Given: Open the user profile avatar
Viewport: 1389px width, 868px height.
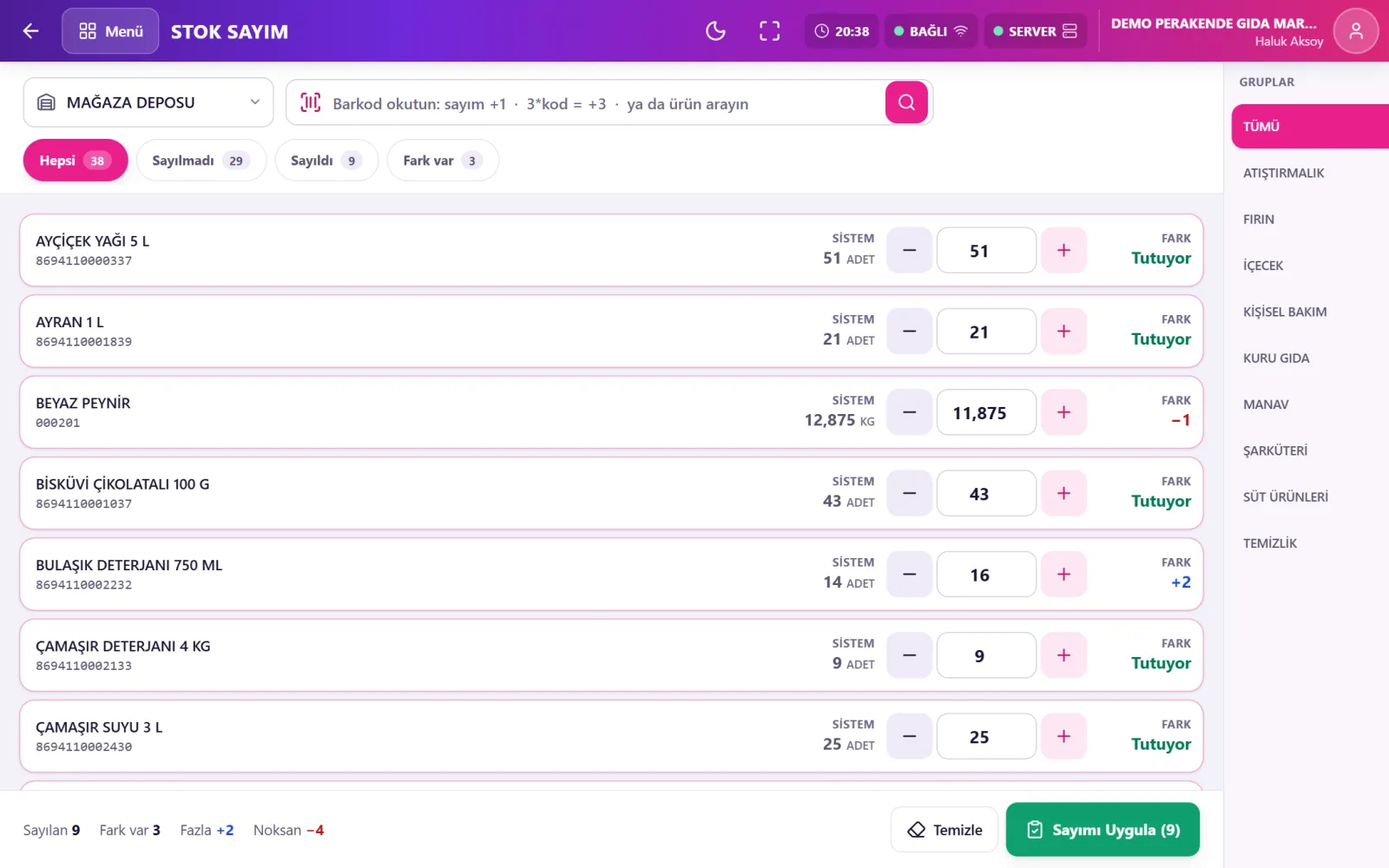Looking at the screenshot, I should 1355,31.
